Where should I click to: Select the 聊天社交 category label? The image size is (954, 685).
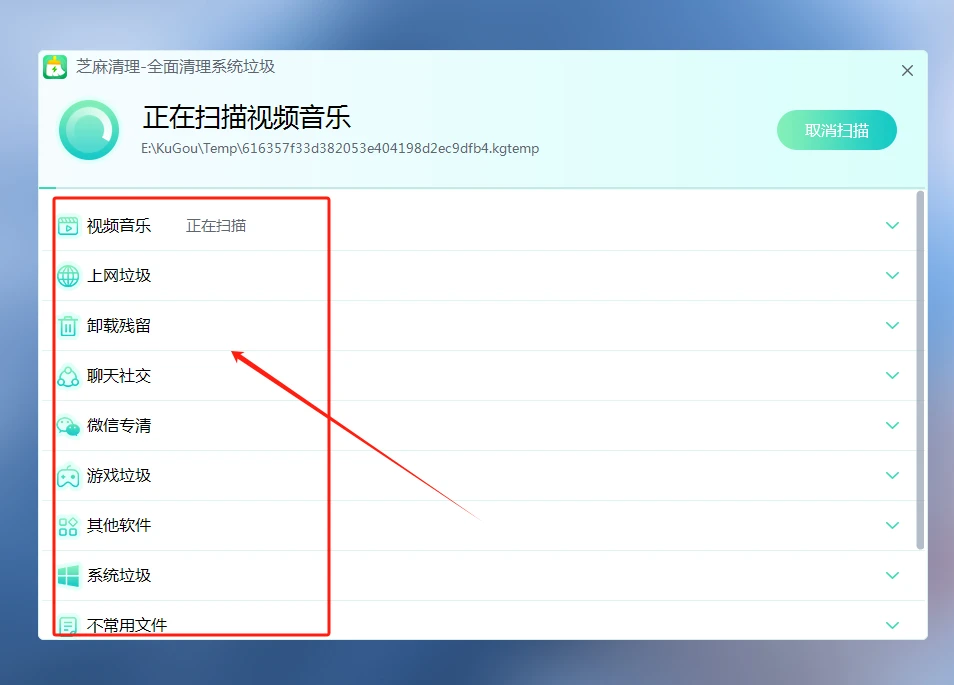[119, 375]
